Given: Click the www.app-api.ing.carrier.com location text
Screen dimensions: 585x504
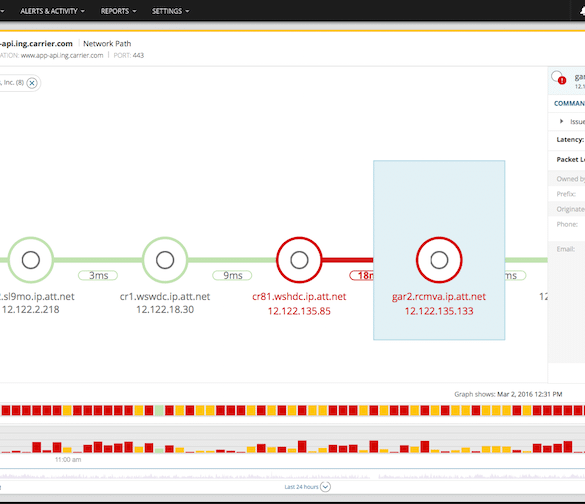Looking at the screenshot, I should click(62, 56).
